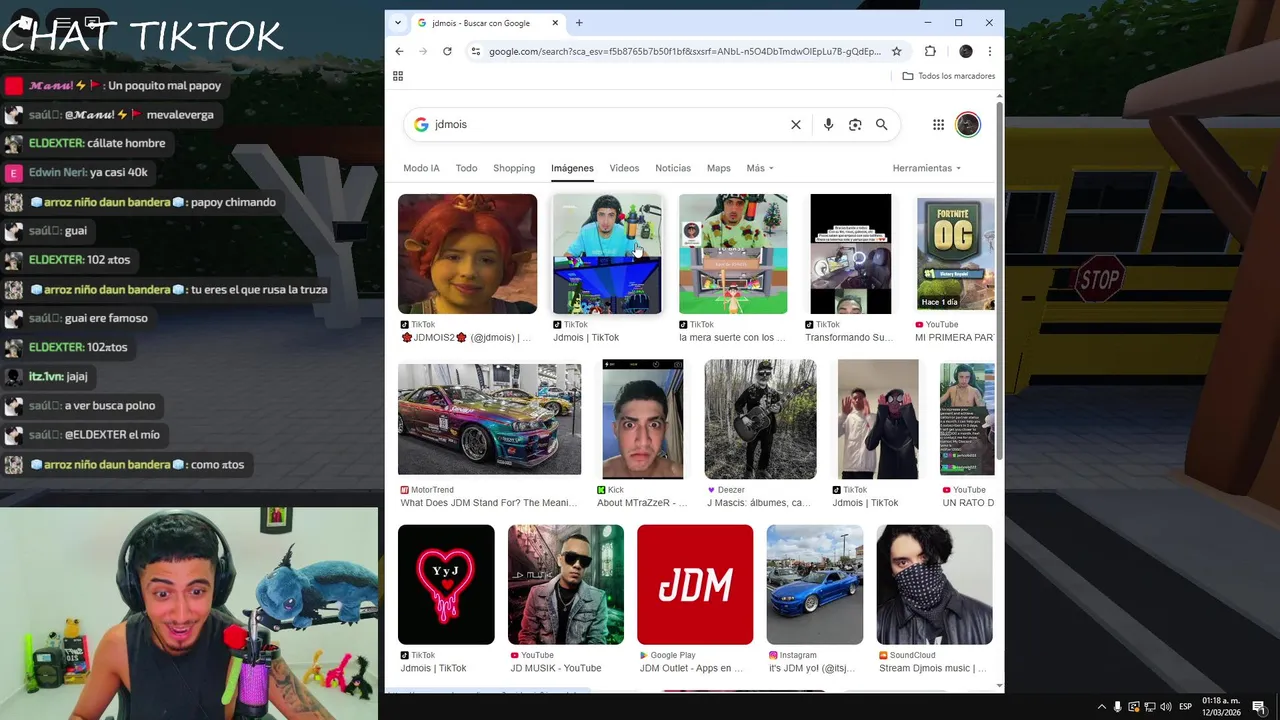Submit search with the magnifying glass icon

(x=882, y=124)
